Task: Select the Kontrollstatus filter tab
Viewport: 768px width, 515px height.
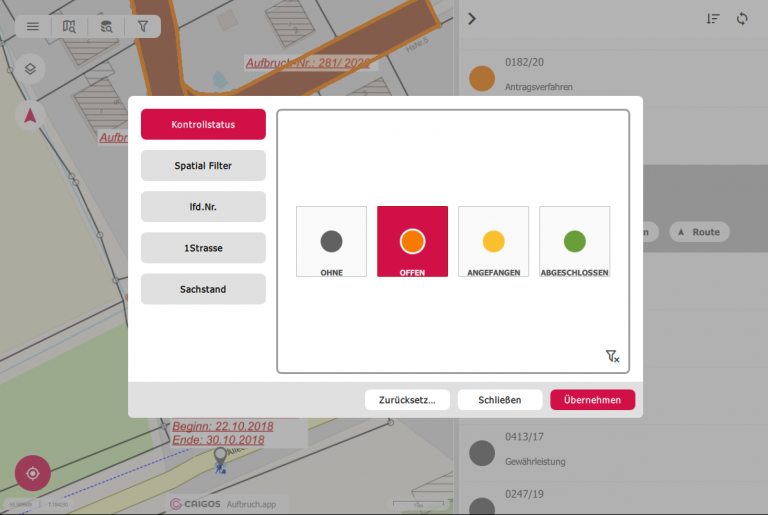Action: click(203, 124)
